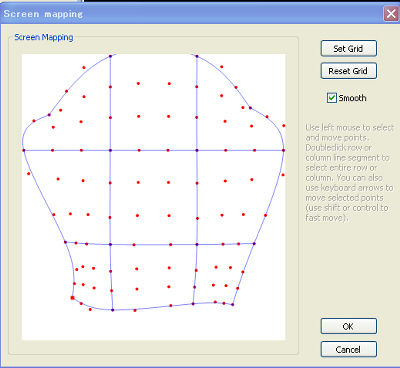Select the enlarged red square grid point
The height and width of the screenshot is (368, 400).
(73, 298)
